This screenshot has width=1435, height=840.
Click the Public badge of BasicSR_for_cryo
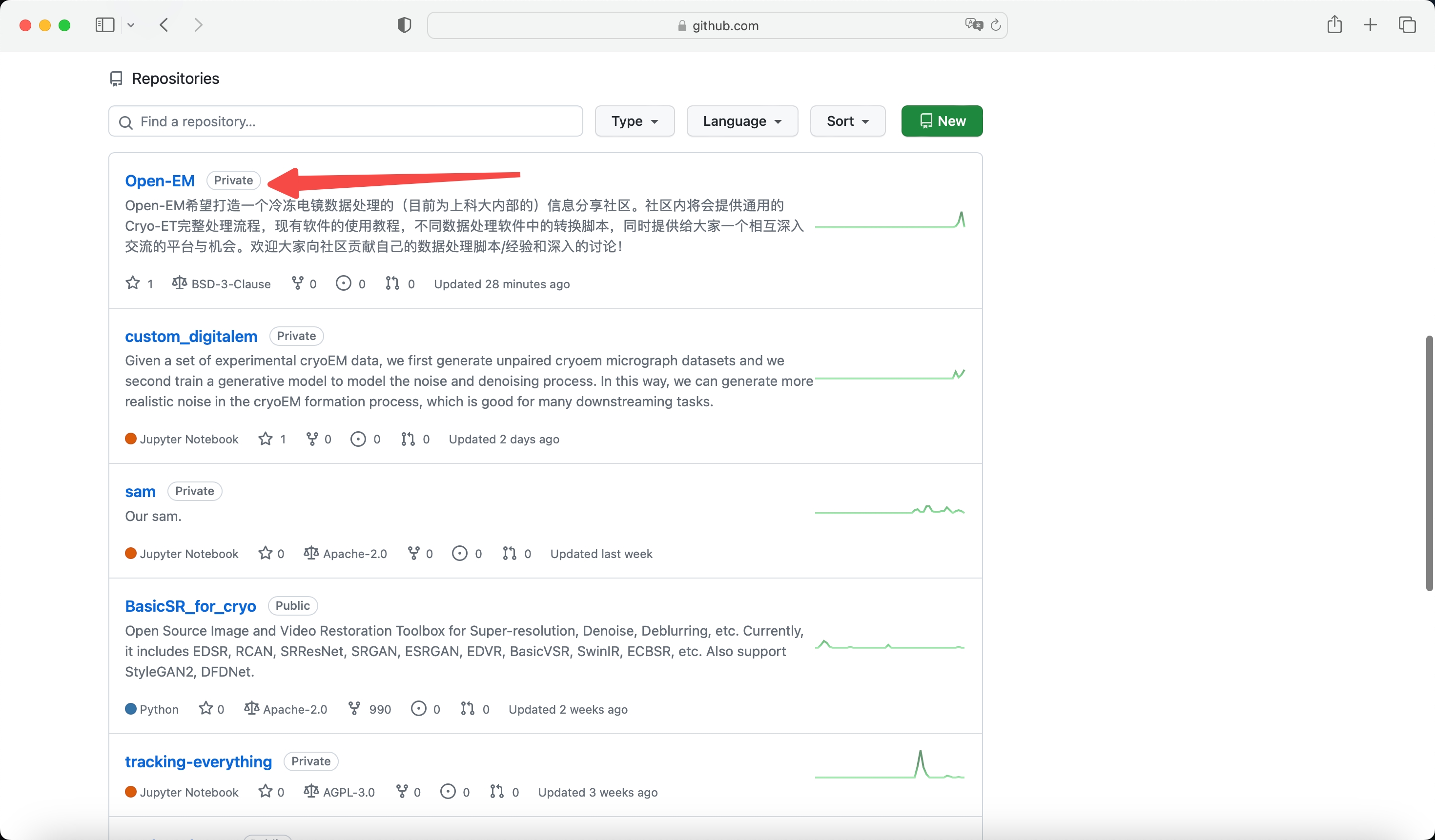pyautogui.click(x=293, y=605)
